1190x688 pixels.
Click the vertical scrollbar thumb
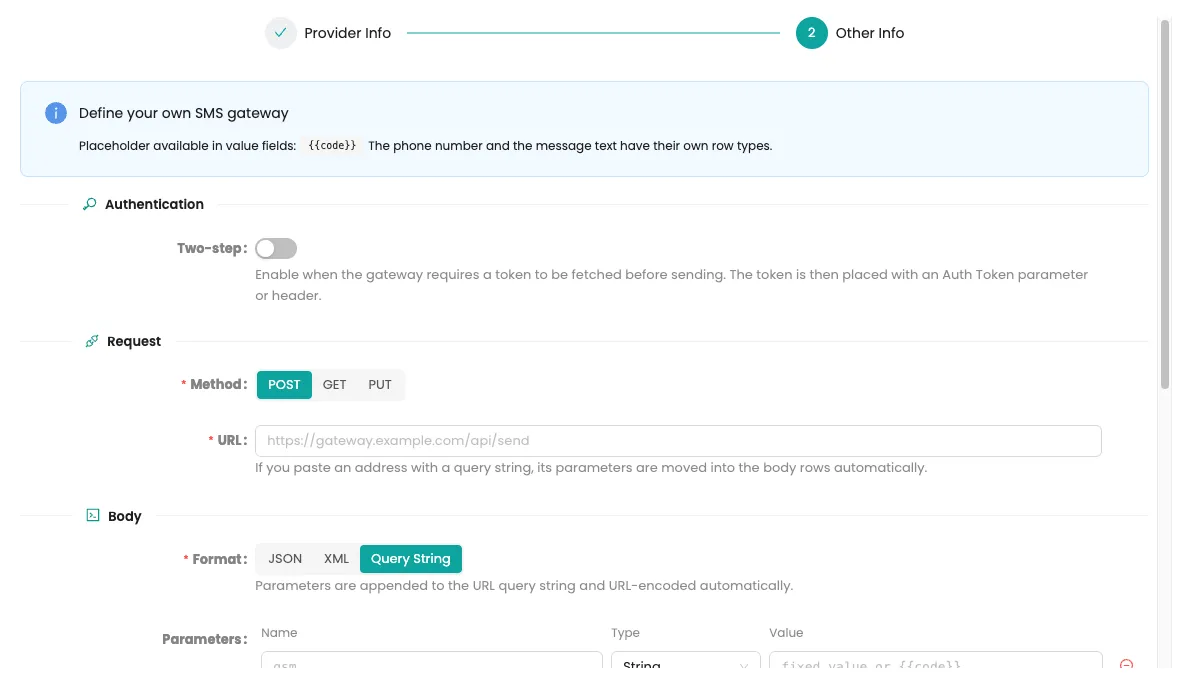(1165, 205)
